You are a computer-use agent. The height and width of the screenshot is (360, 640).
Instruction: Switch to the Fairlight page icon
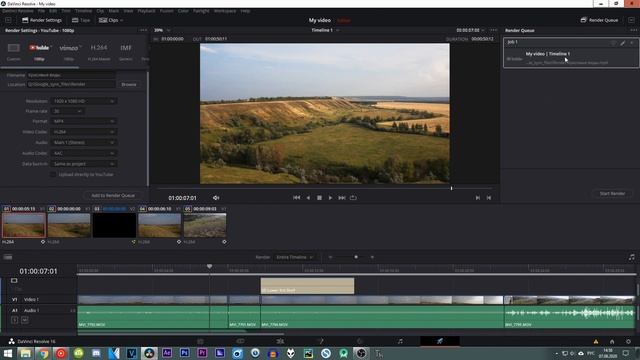click(x=400, y=341)
